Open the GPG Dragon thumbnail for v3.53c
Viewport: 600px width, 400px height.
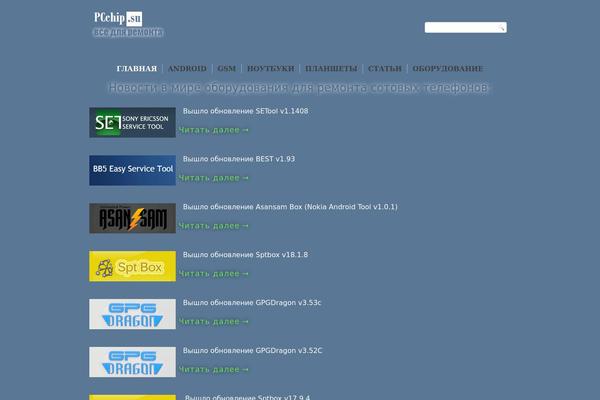point(132,314)
